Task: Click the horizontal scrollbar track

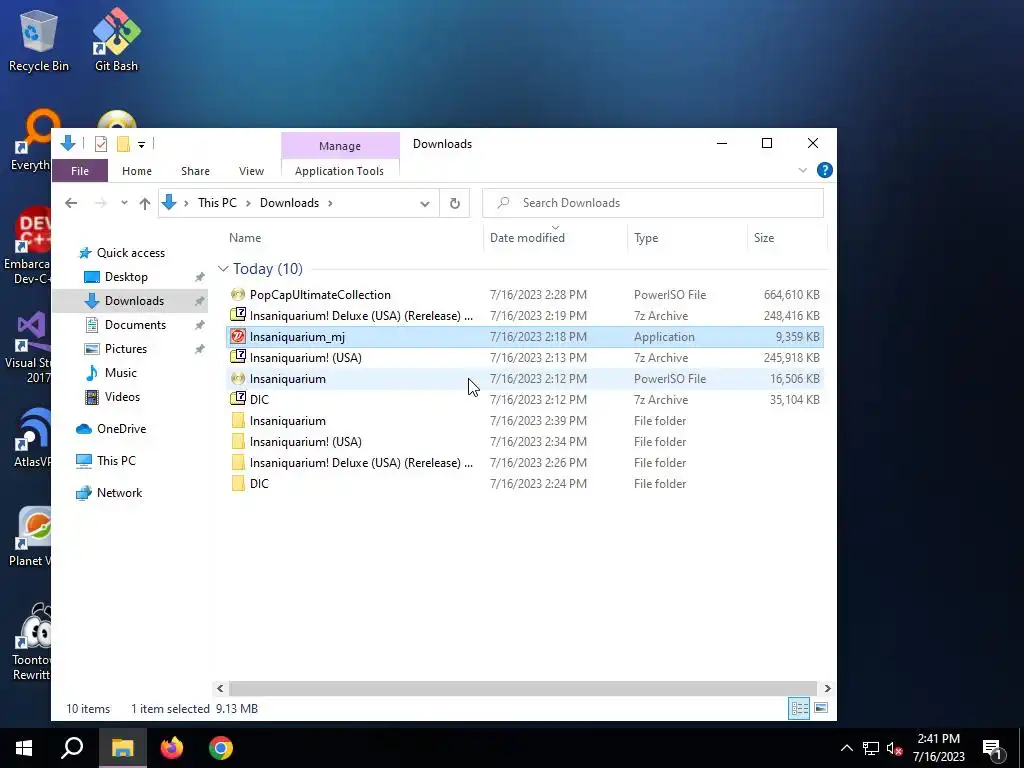Action: coord(522,688)
